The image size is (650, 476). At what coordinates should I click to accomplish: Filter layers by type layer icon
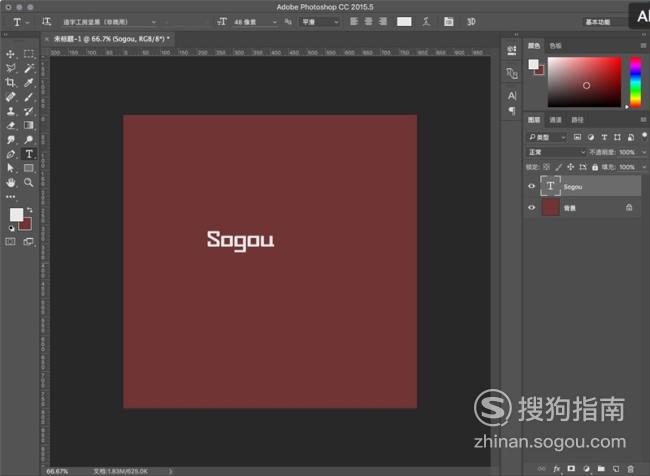pyautogui.click(x=604, y=137)
